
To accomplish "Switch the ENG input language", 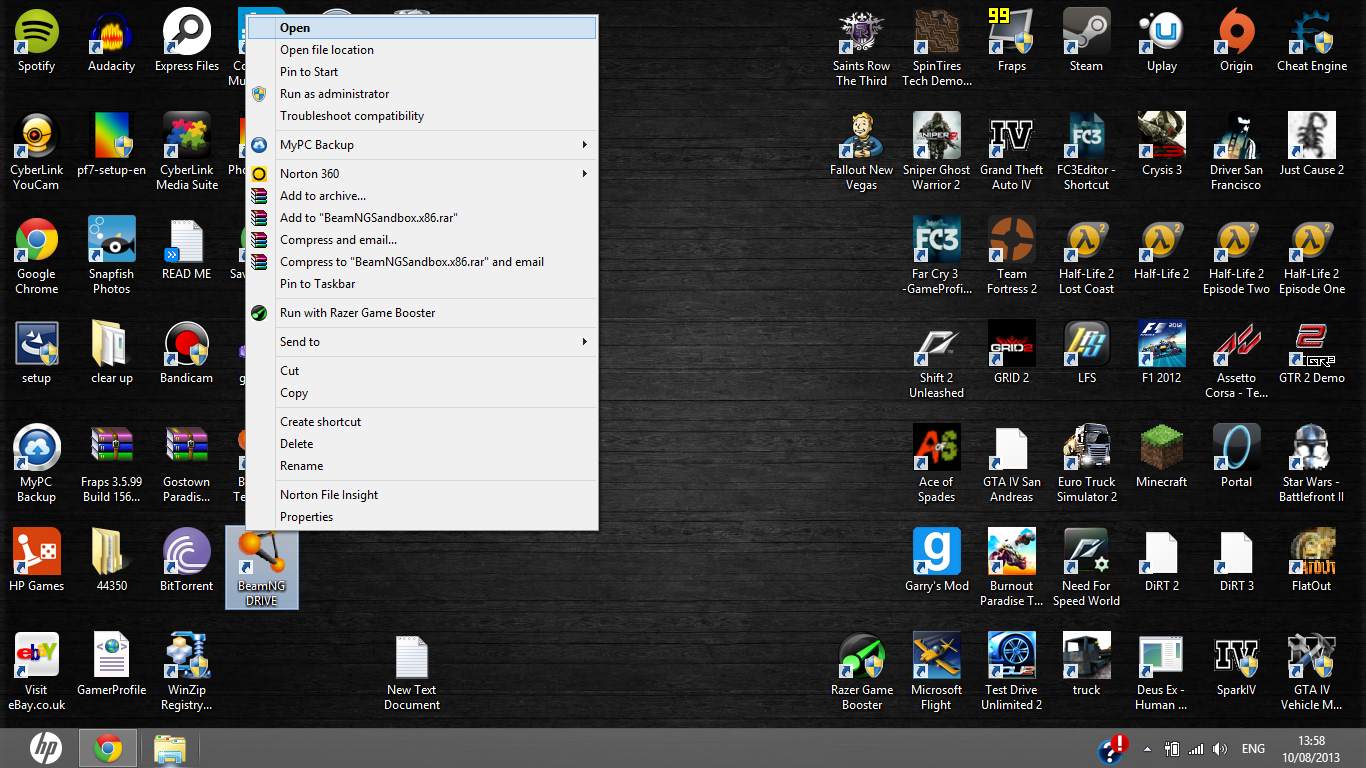I will [1253, 749].
